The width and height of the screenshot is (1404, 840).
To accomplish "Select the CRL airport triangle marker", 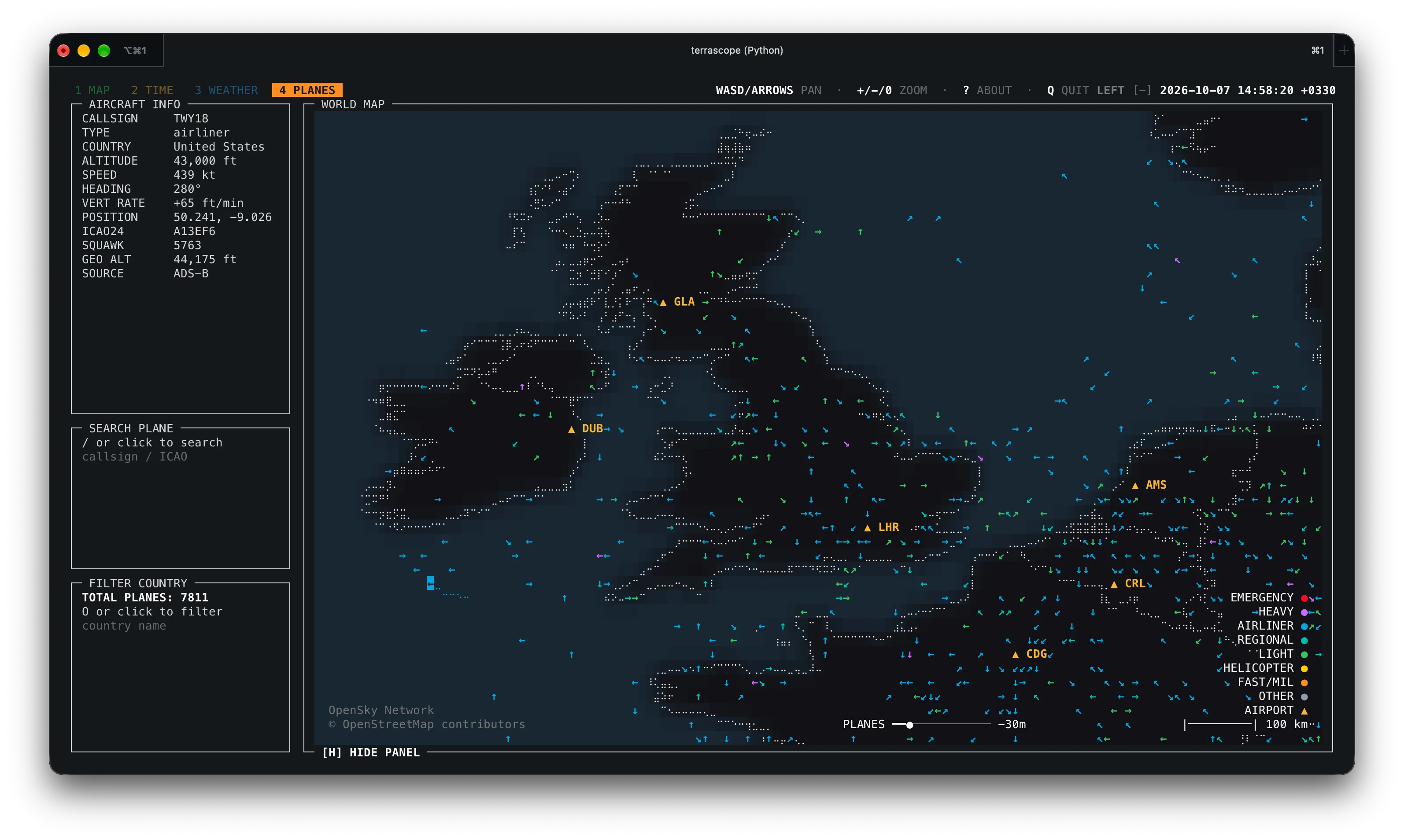I will (x=1114, y=584).
